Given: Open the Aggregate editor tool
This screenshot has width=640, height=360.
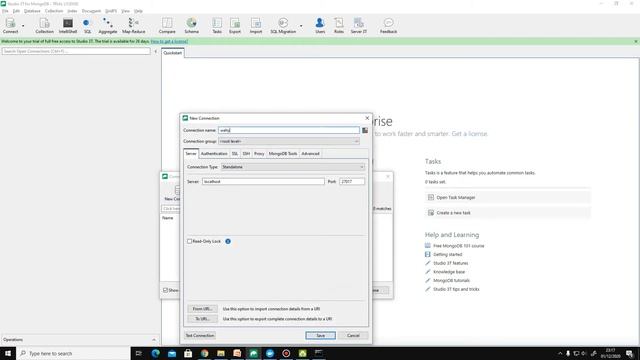Looking at the screenshot, I should (108, 25).
